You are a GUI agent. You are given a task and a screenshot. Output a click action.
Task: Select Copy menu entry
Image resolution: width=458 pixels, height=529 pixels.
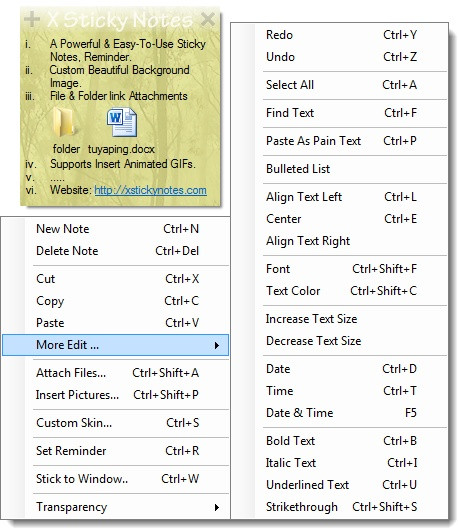pos(116,301)
